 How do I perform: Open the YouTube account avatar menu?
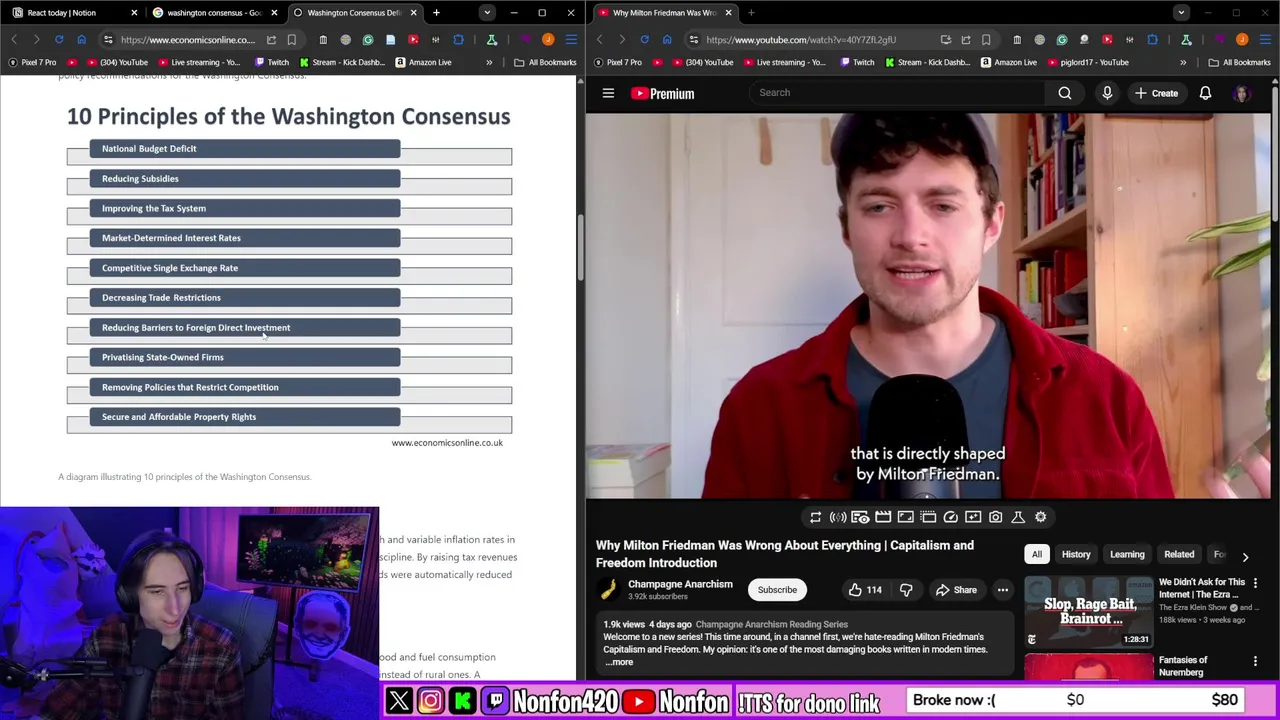(x=1242, y=93)
